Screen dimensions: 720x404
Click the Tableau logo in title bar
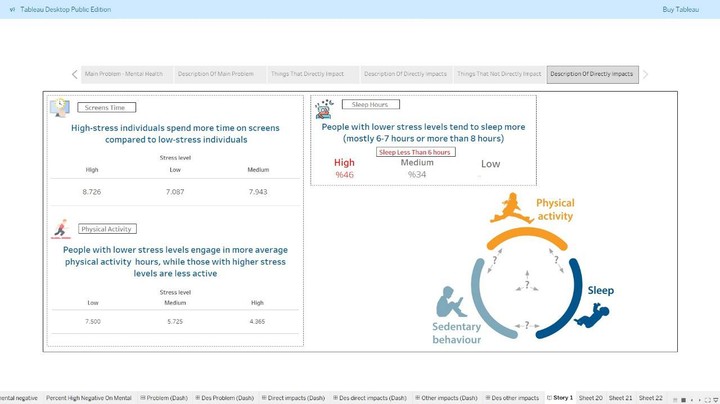coord(12,9)
